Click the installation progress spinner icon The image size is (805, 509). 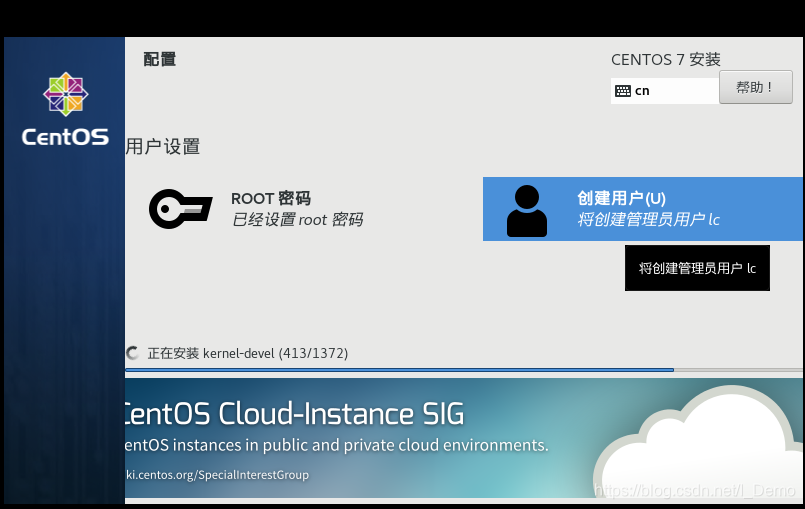tap(132, 353)
